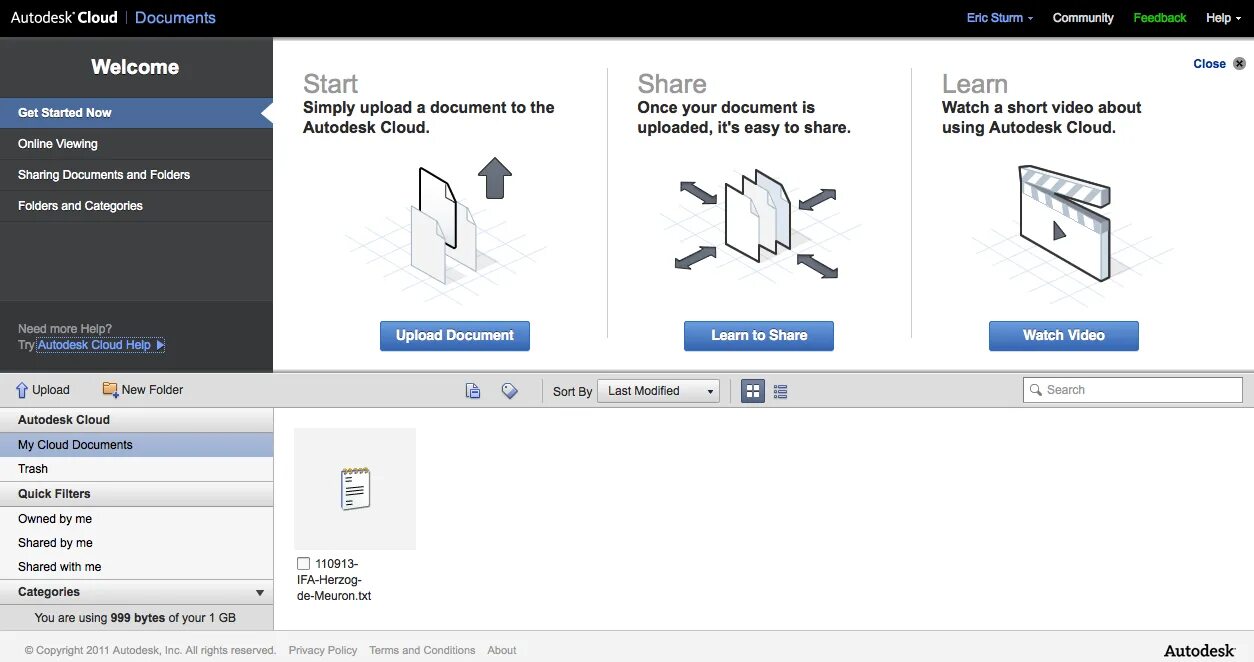Open the Feedback link in header
The width and height of the screenshot is (1254, 662).
coord(1160,18)
